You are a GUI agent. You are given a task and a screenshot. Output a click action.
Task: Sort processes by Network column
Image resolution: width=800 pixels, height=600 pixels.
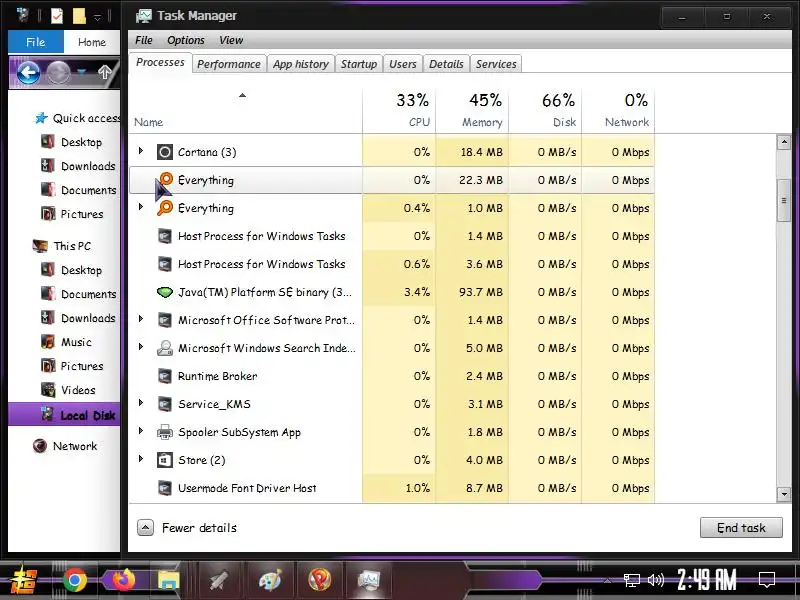tap(618, 110)
